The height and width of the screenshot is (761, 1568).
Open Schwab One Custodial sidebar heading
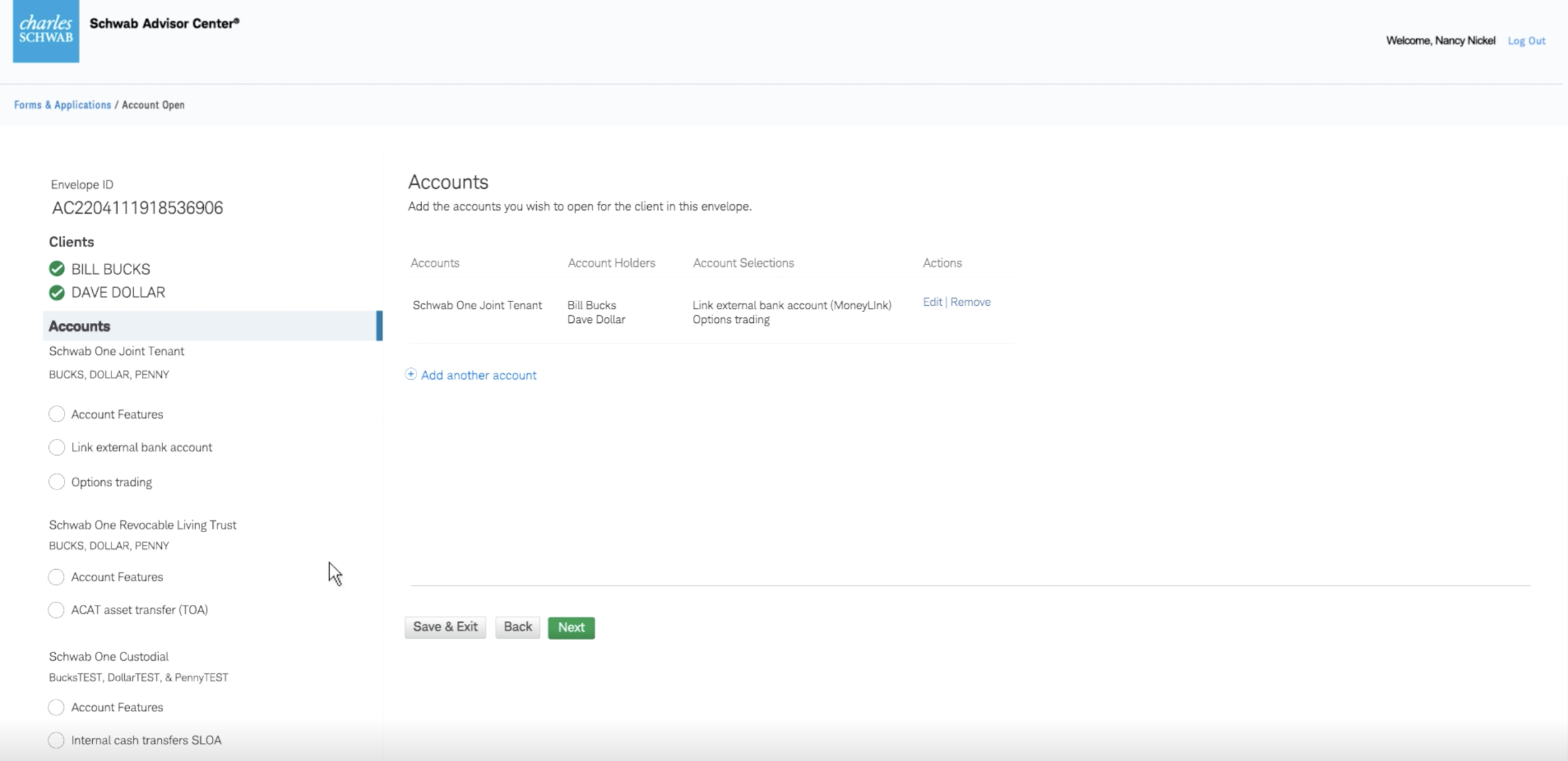click(109, 656)
